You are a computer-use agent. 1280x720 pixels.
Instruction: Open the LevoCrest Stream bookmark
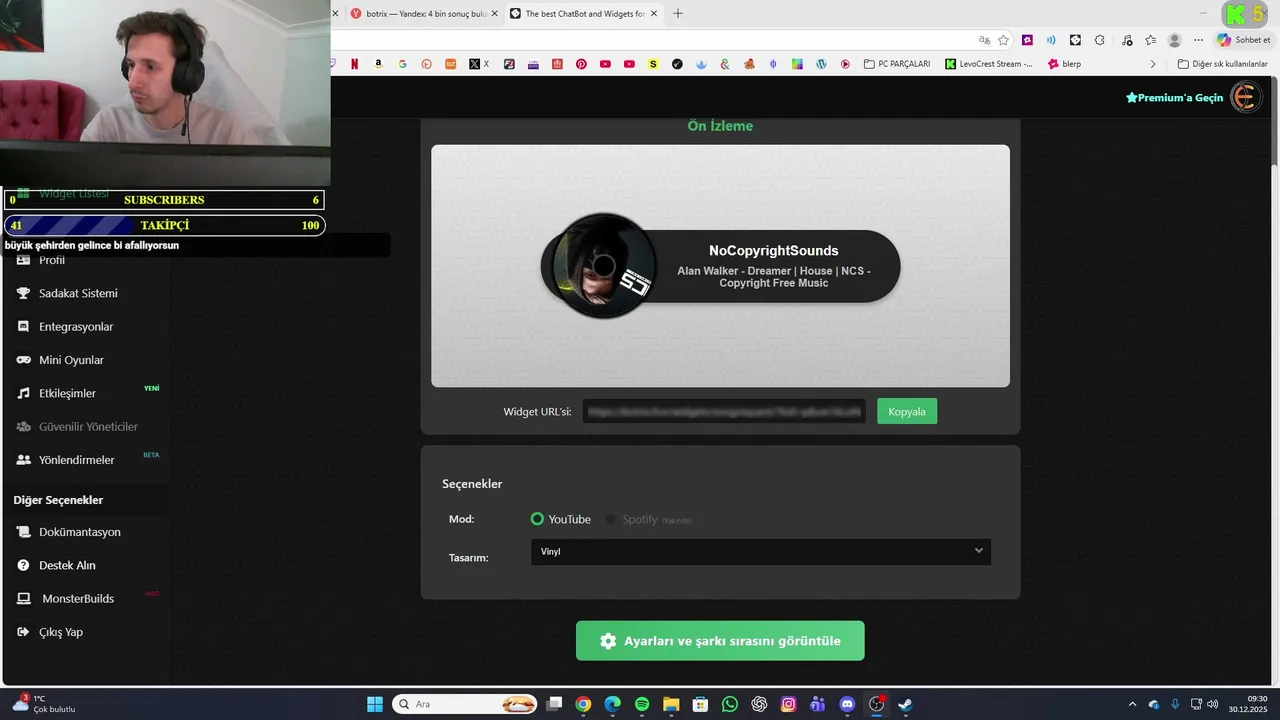pyautogui.click(x=989, y=64)
